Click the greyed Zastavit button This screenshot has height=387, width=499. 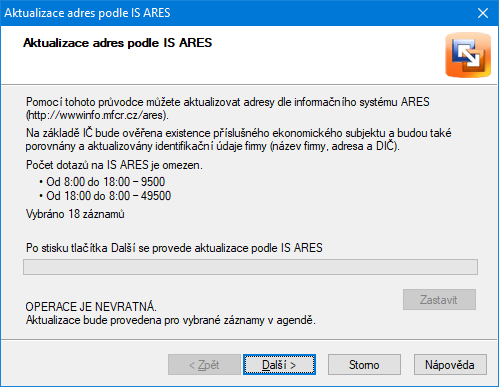[x=439, y=300]
